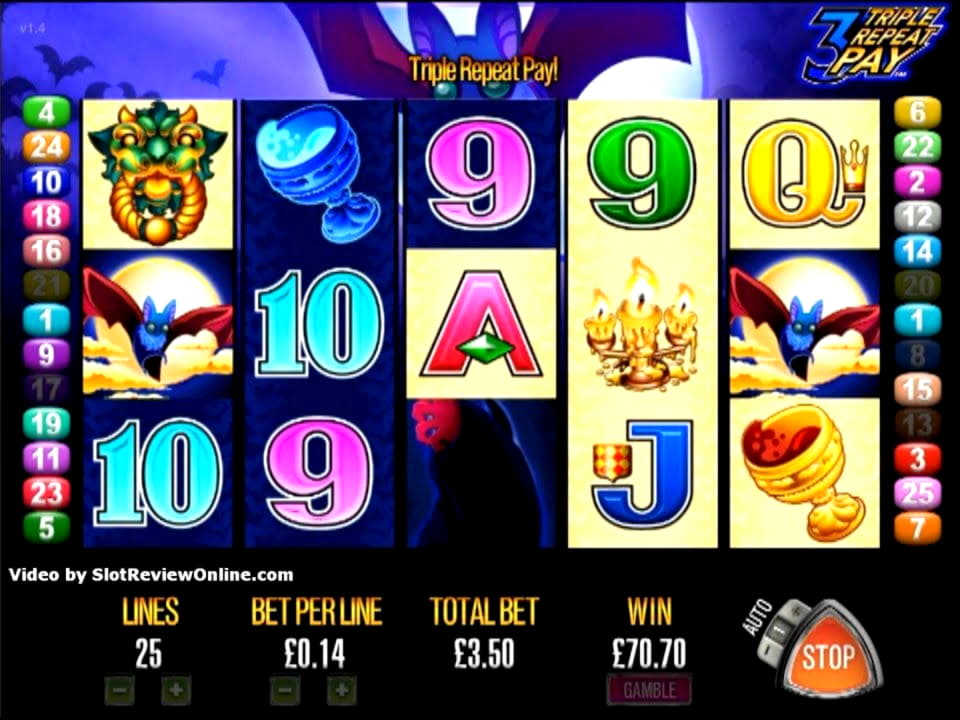Click the dragon door knocker symbol
This screenshot has width=960, height=720.
[x=157, y=174]
